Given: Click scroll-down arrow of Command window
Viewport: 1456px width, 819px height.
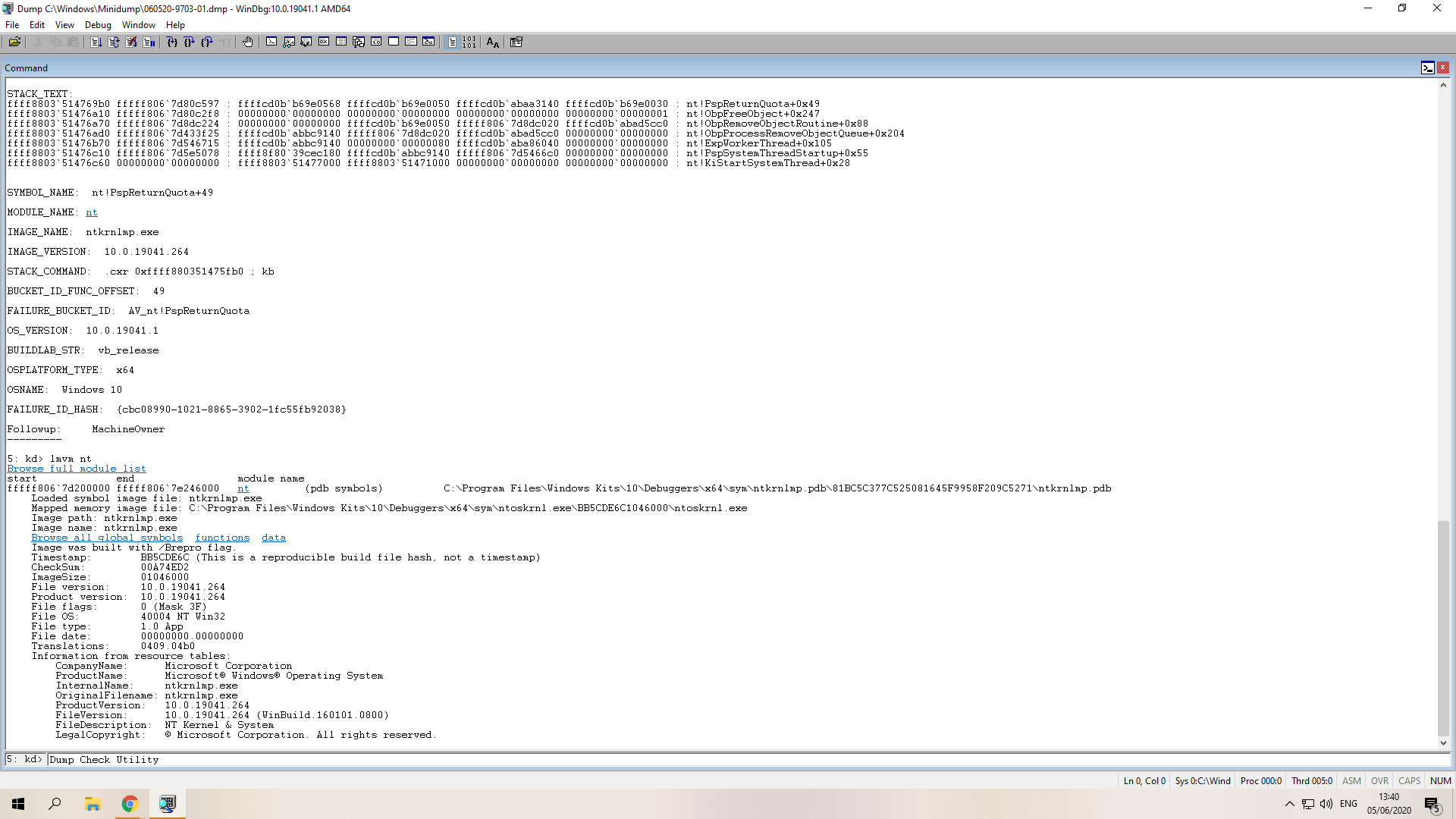Looking at the screenshot, I should [x=1443, y=743].
